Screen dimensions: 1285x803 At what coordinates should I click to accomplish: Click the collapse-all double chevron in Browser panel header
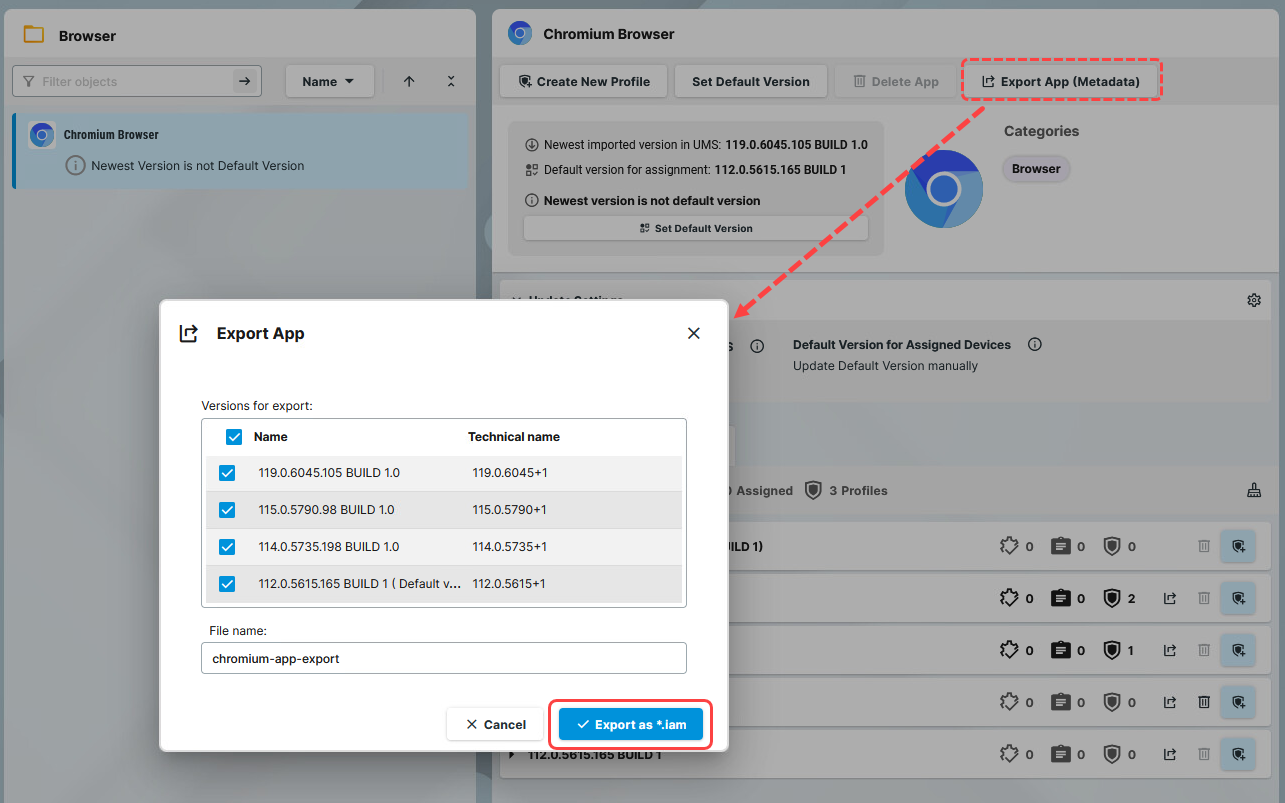pyautogui.click(x=451, y=81)
